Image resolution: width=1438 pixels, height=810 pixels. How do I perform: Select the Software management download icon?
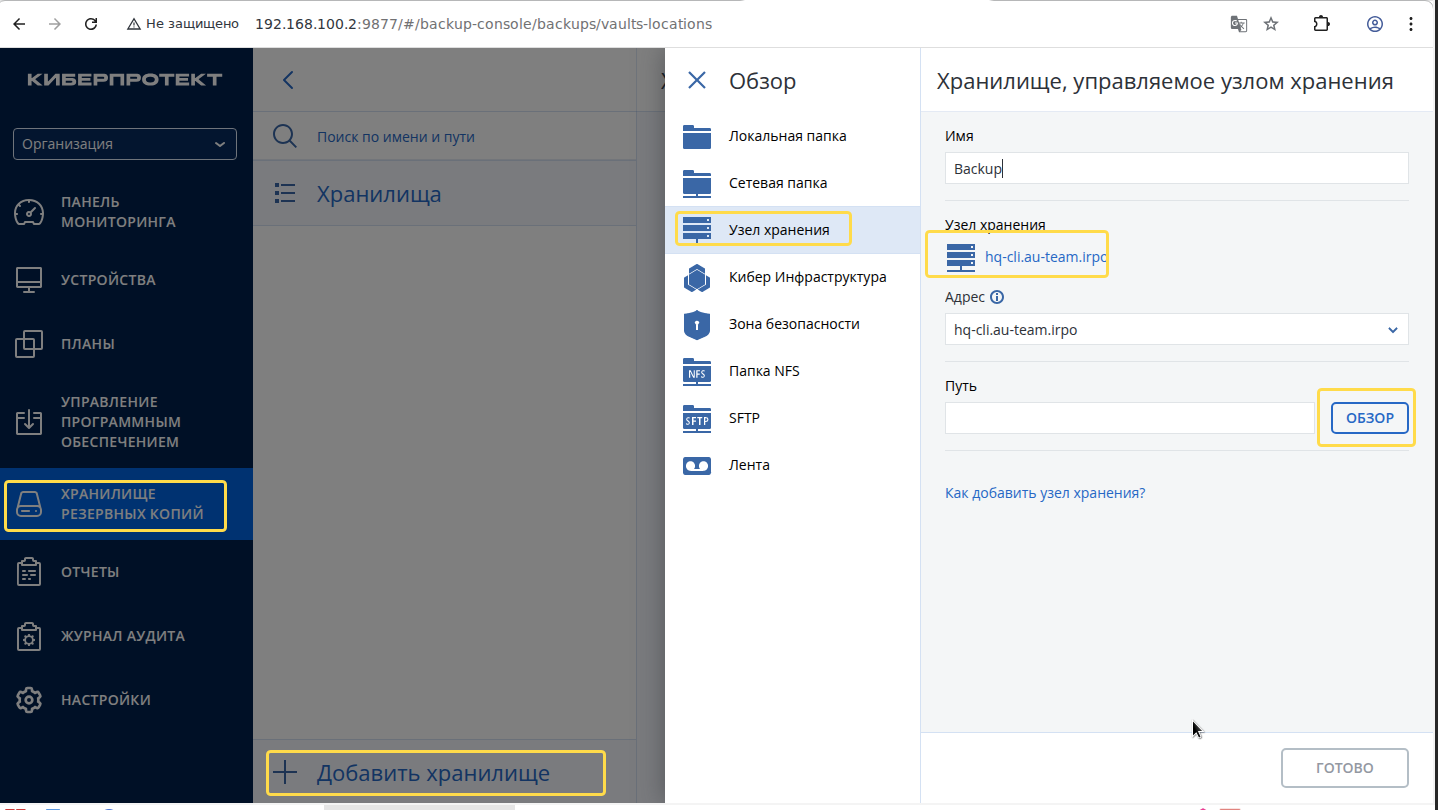point(29,421)
